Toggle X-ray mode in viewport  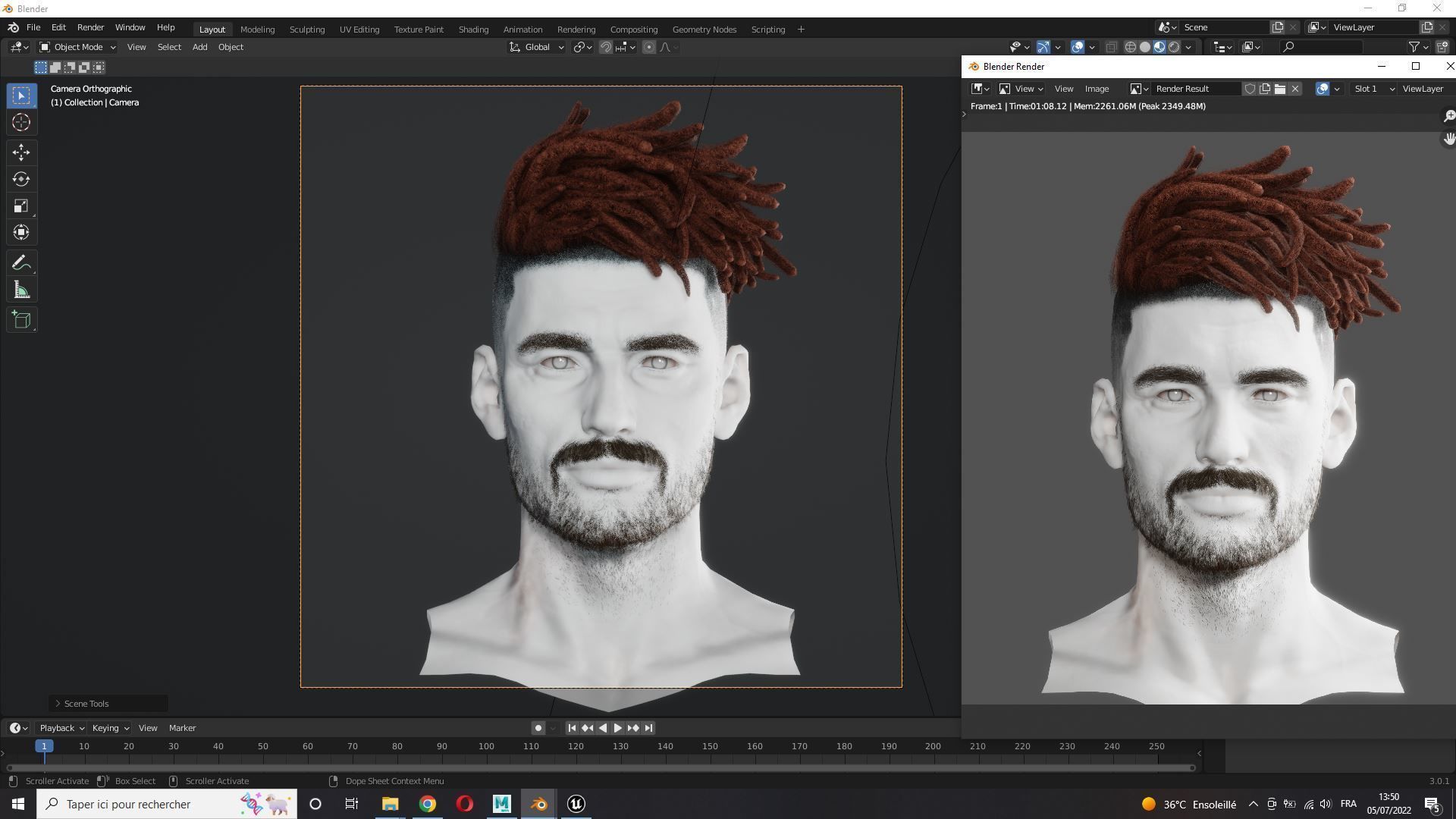(1111, 47)
